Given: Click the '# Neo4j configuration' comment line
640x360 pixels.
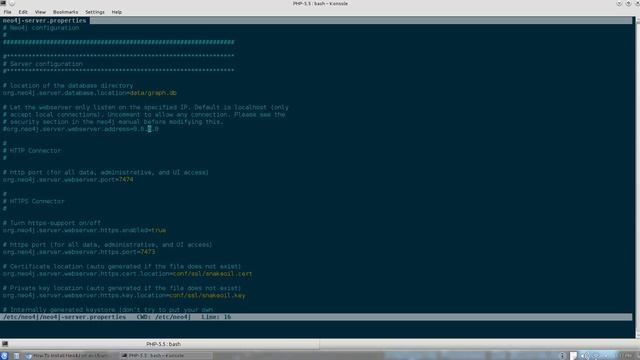Looking at the screenshot, I should point(41,28).
